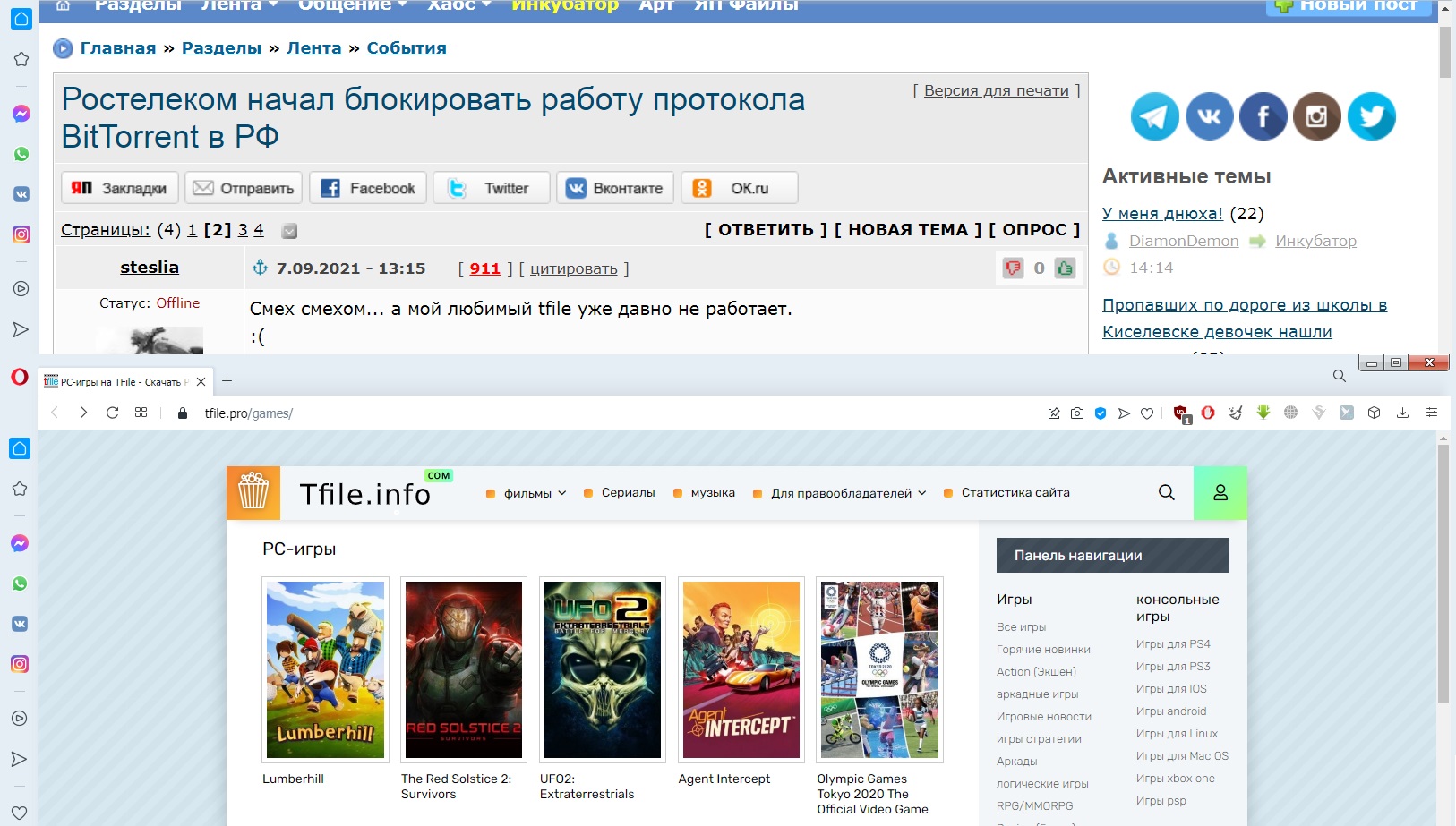Image resolution: width=1456 pixels, height=826 pixels.
Task: Open Статистика сайта in the Tfile menu
Action: click(x=1015, y=493)
